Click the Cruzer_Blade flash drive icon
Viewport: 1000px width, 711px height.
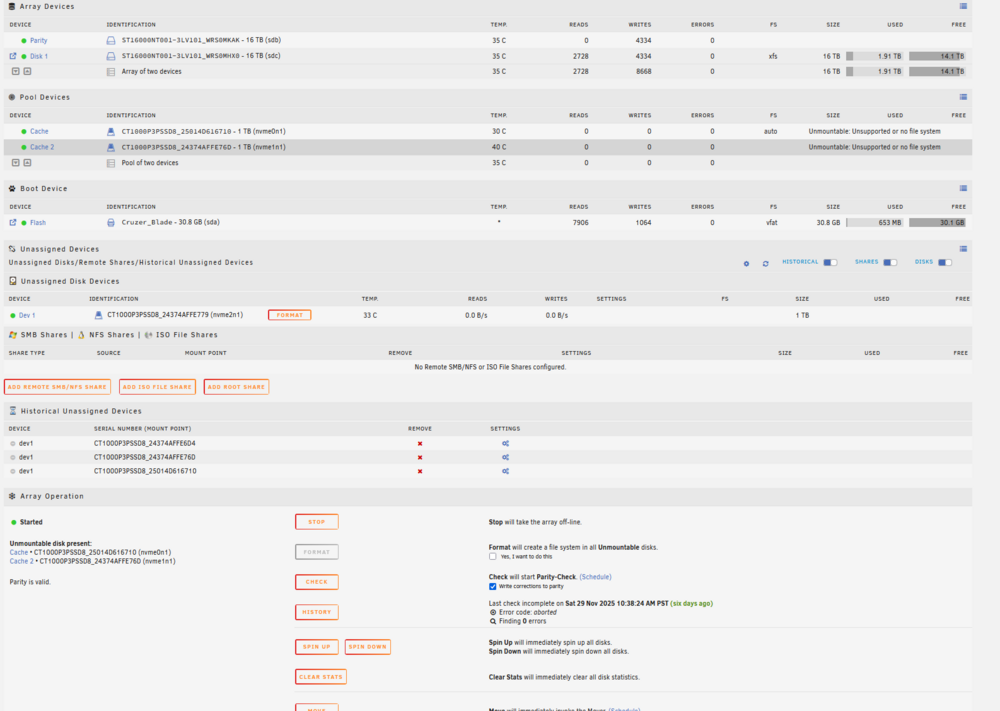(x=111, y=223)
